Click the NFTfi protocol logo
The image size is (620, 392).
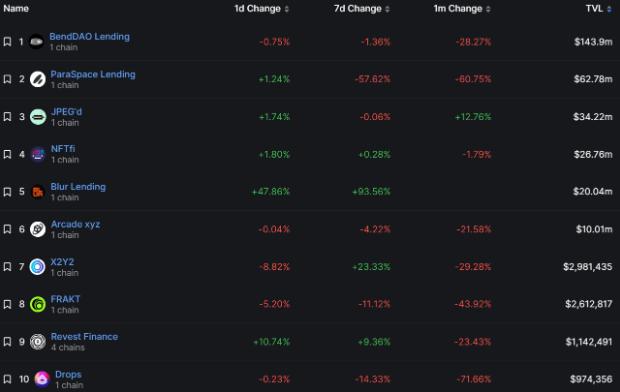click(38, 154)
